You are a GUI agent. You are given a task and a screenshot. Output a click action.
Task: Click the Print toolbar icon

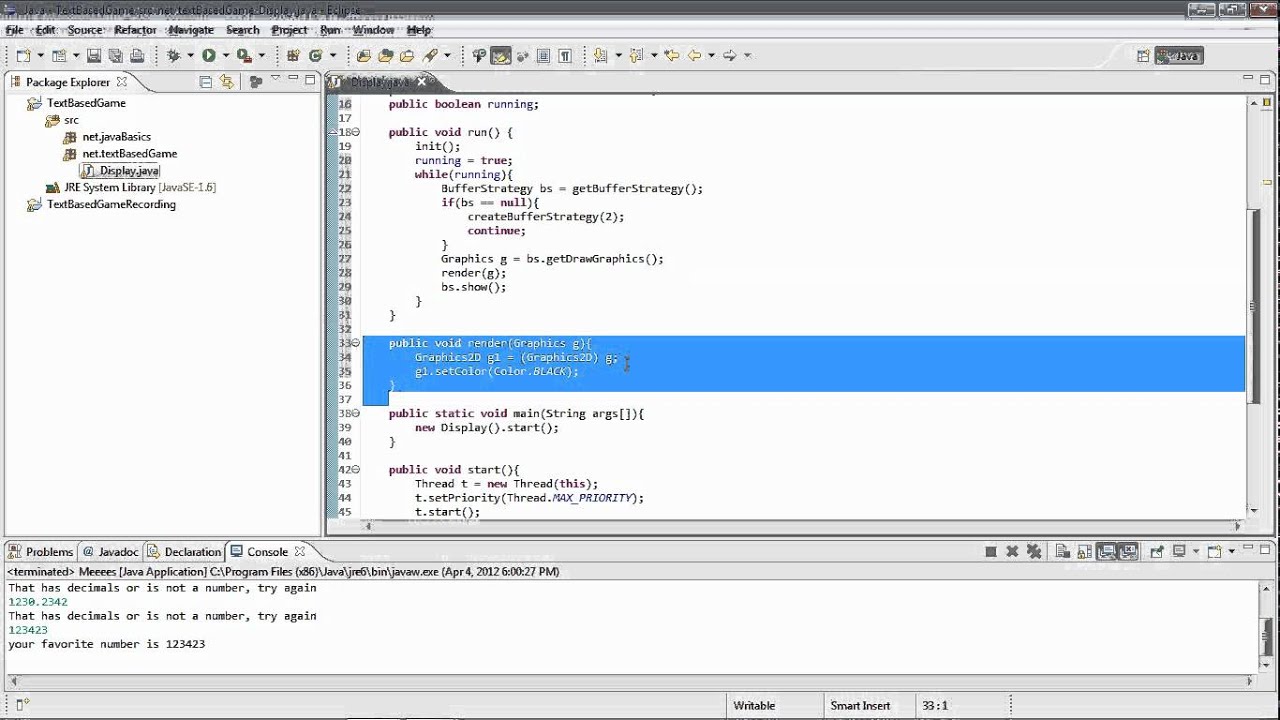click(137, 56)
